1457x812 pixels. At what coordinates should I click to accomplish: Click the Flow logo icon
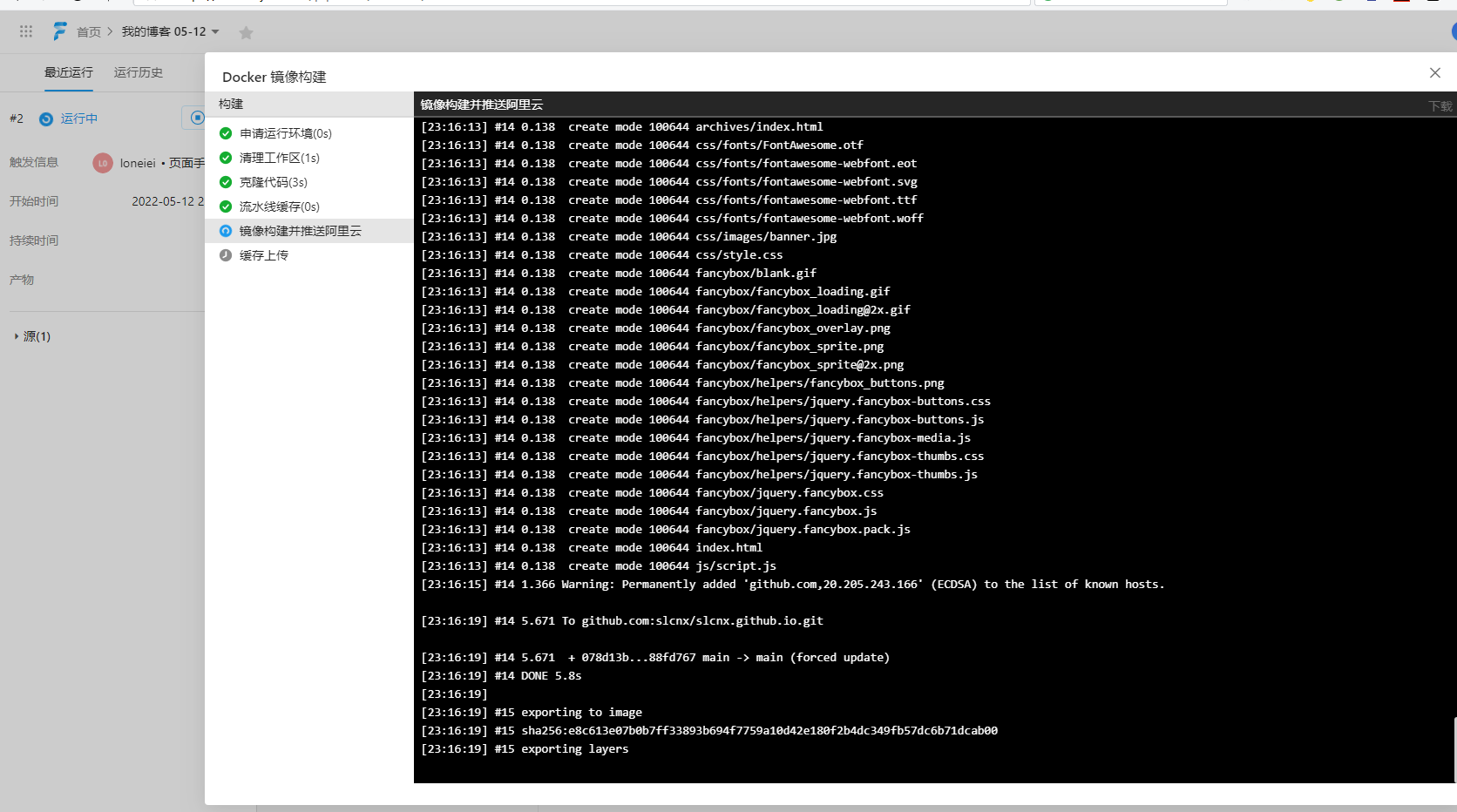pyautogui.click(x=59, y=31)
